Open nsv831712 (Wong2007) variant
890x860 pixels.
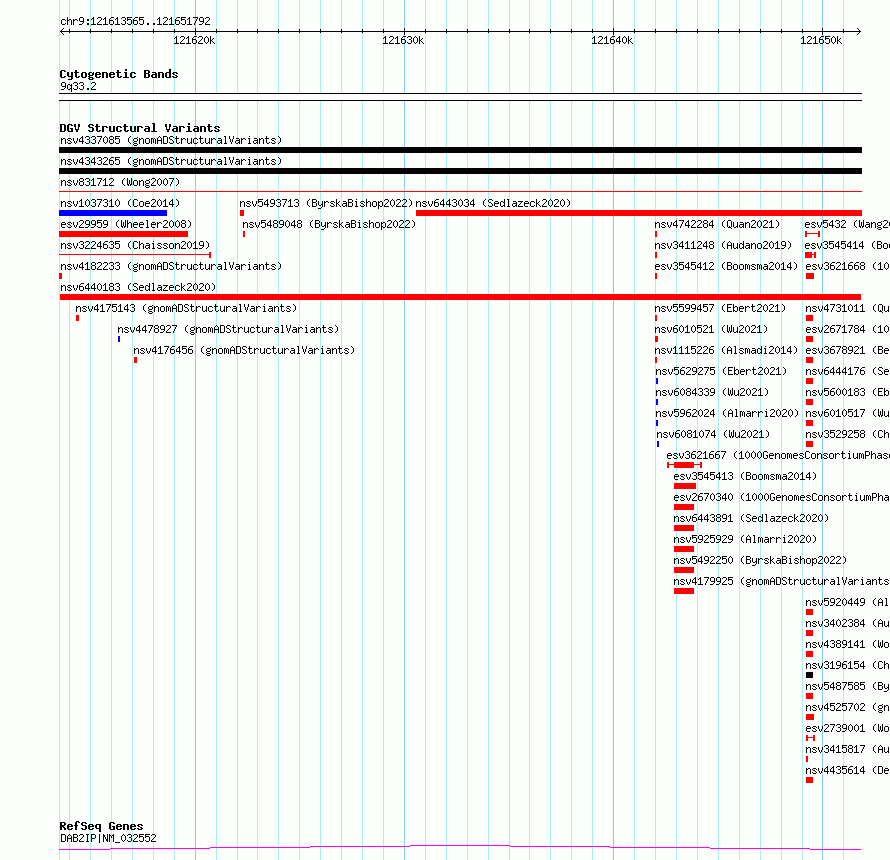point(120,182)
